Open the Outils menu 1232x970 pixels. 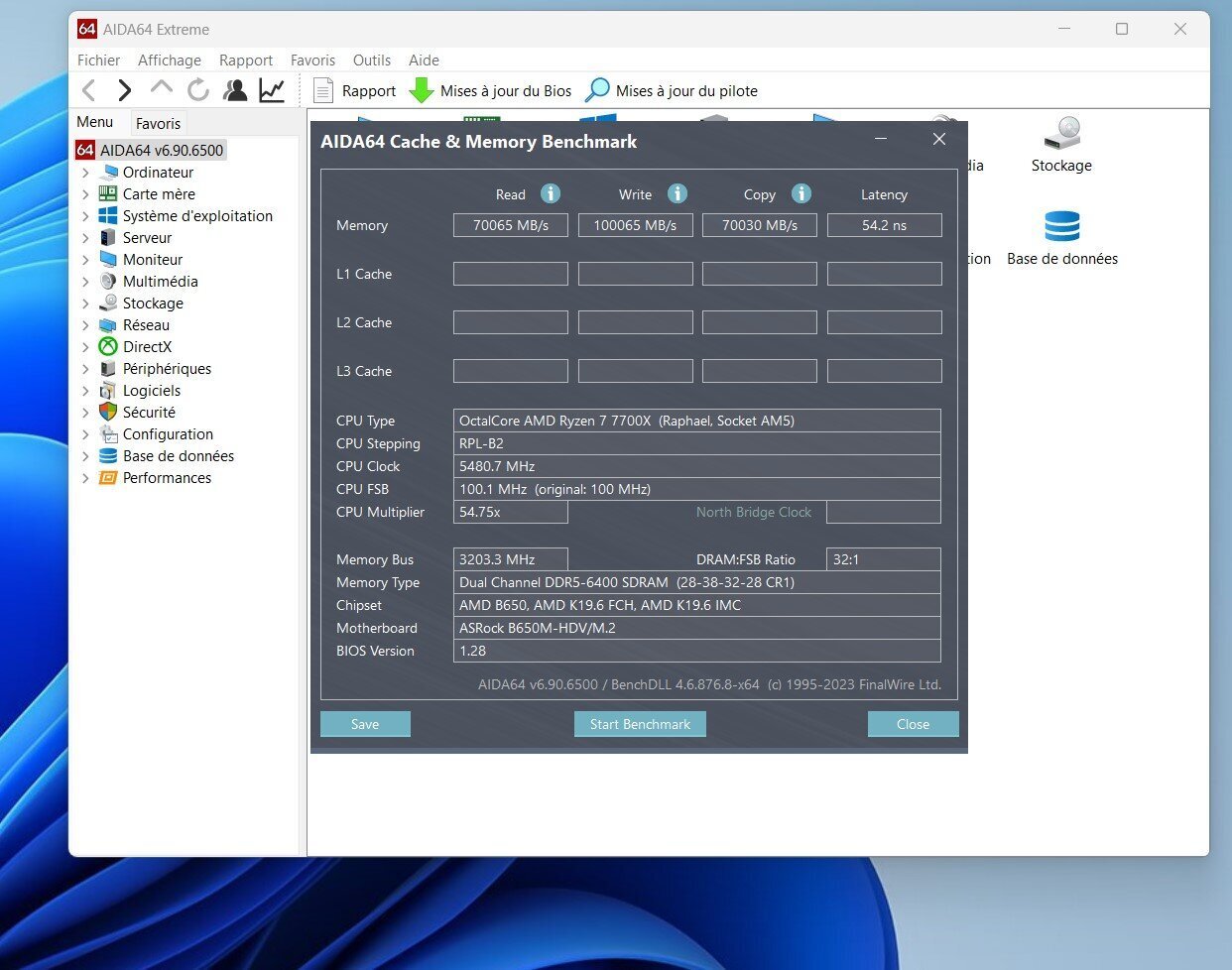pos(371,61)
